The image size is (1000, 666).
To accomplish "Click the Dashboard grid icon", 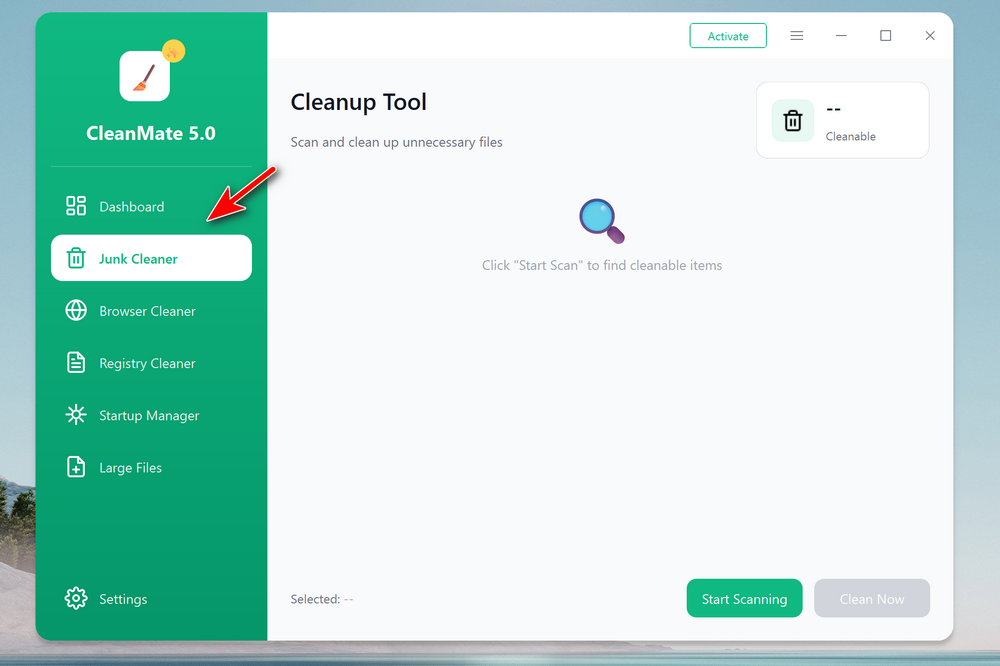I will point(76,206).
